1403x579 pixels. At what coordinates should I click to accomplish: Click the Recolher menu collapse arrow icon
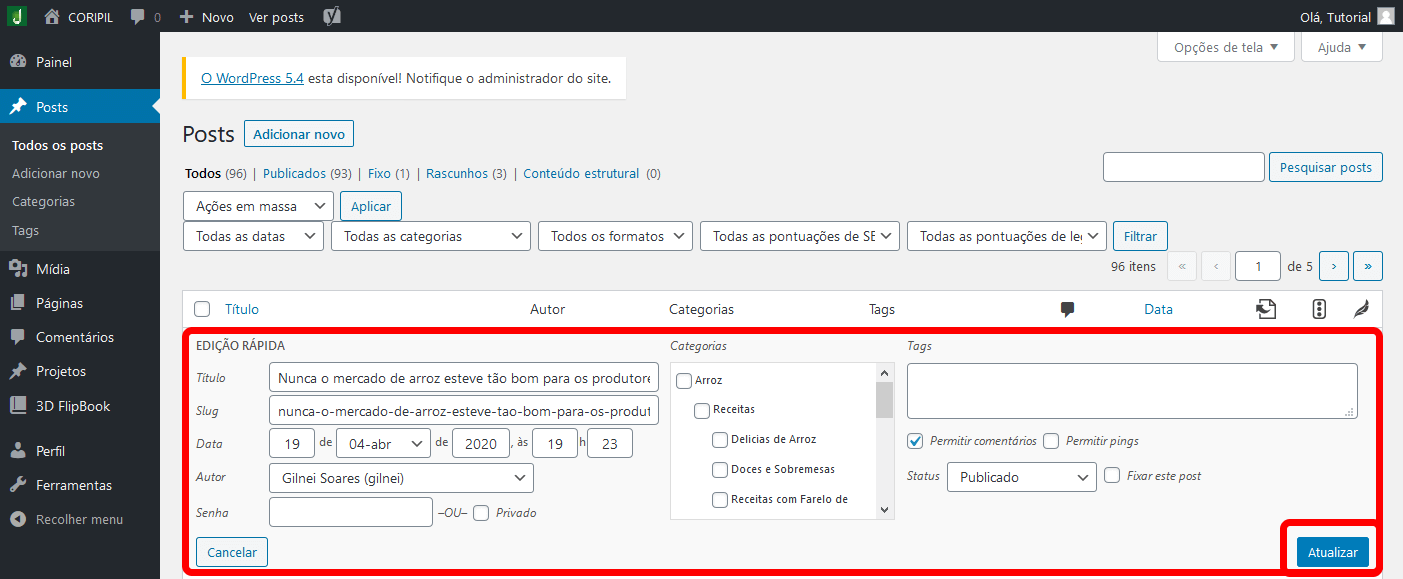click(18, 519)
